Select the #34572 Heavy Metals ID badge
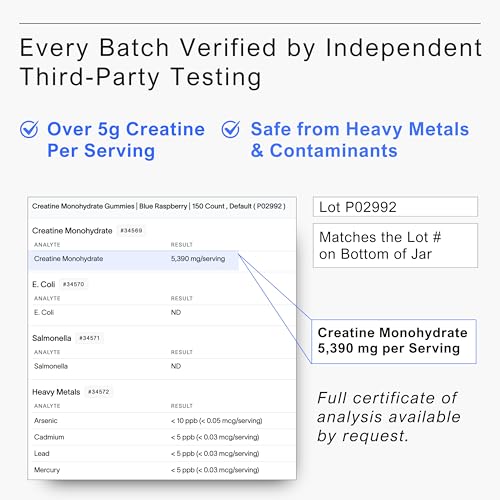The height and width of the screenshot is (500, 500). [99, 392]
